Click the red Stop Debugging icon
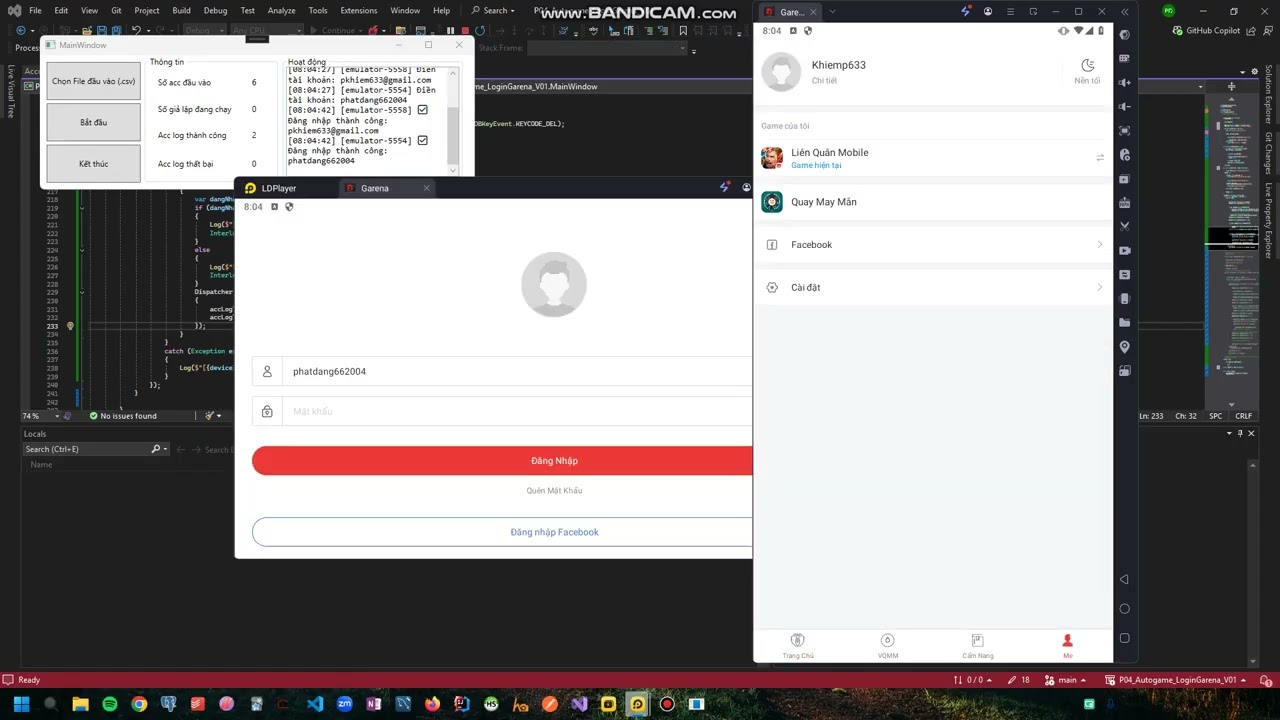Screen dimensions: 1280x720 (465, 30)
